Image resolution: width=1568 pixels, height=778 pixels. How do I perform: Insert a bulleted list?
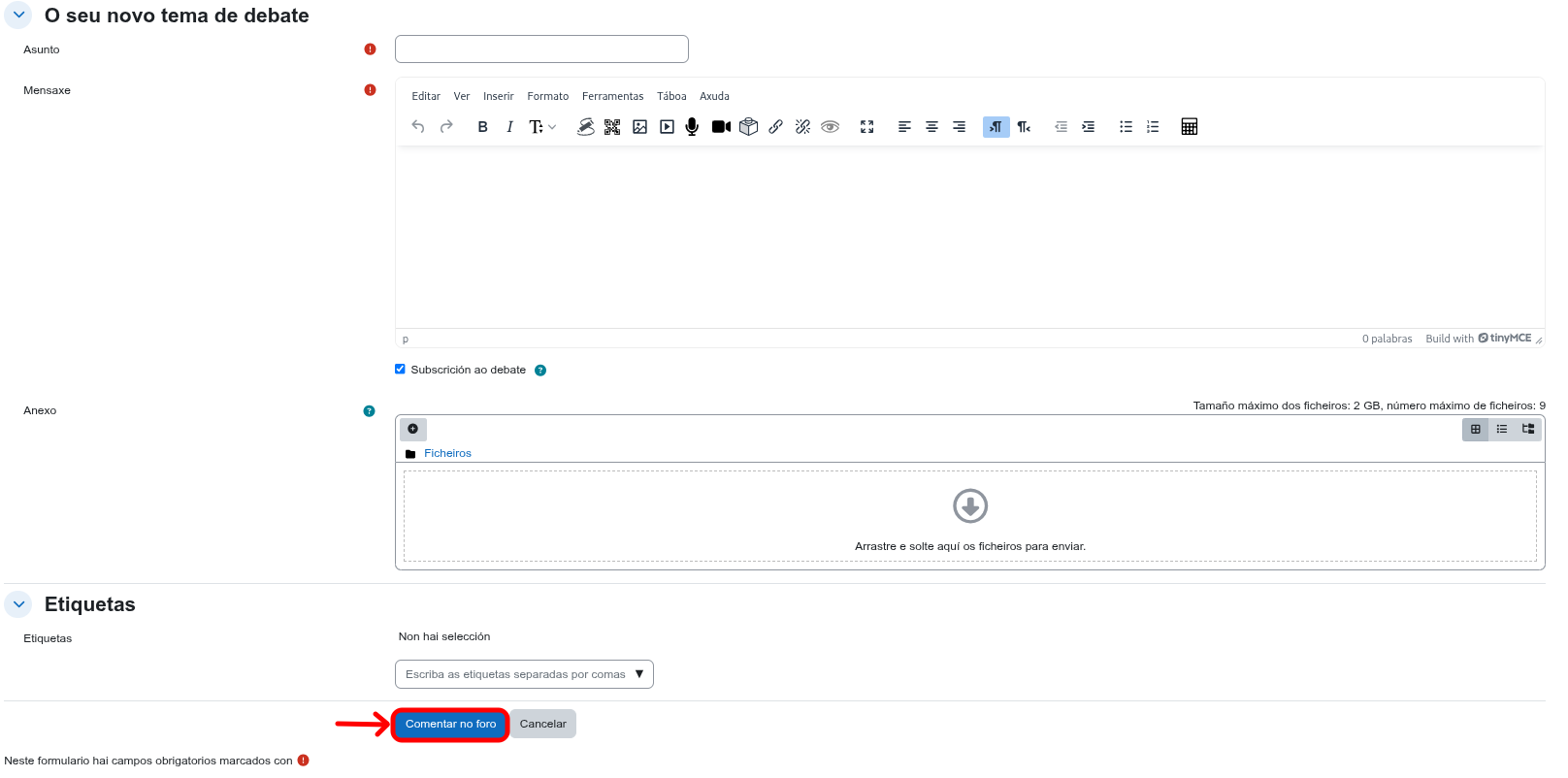point(1126,127)
